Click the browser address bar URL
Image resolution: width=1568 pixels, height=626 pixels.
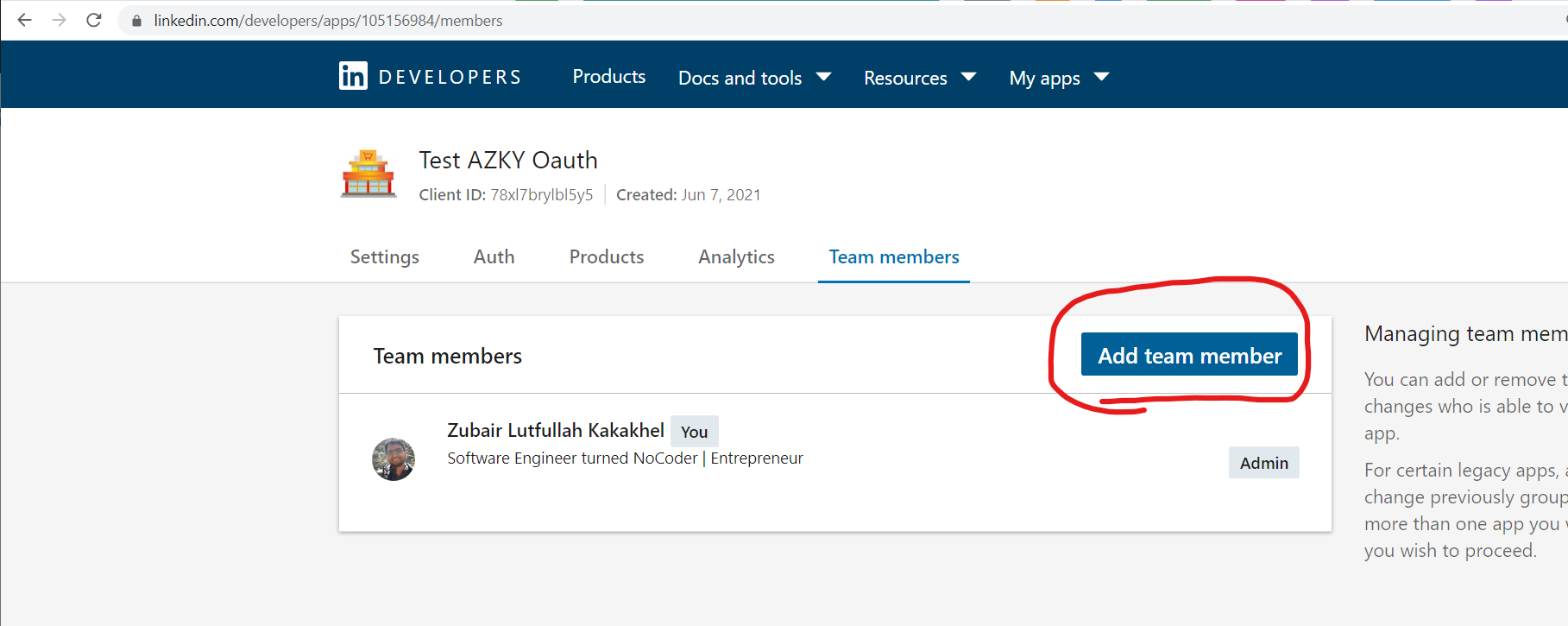pyautogui.click(x=328, y=21)
